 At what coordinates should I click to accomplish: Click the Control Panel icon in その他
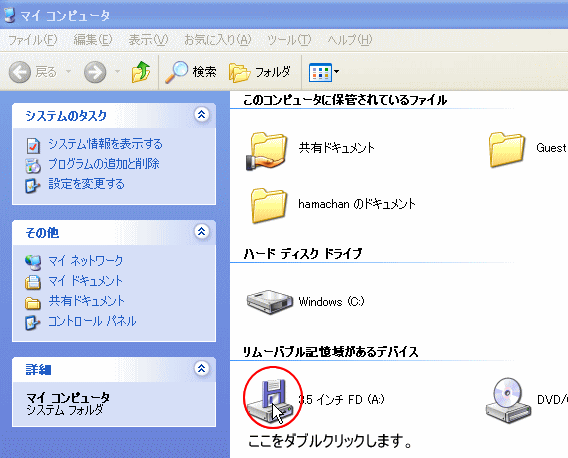point(33,322)
